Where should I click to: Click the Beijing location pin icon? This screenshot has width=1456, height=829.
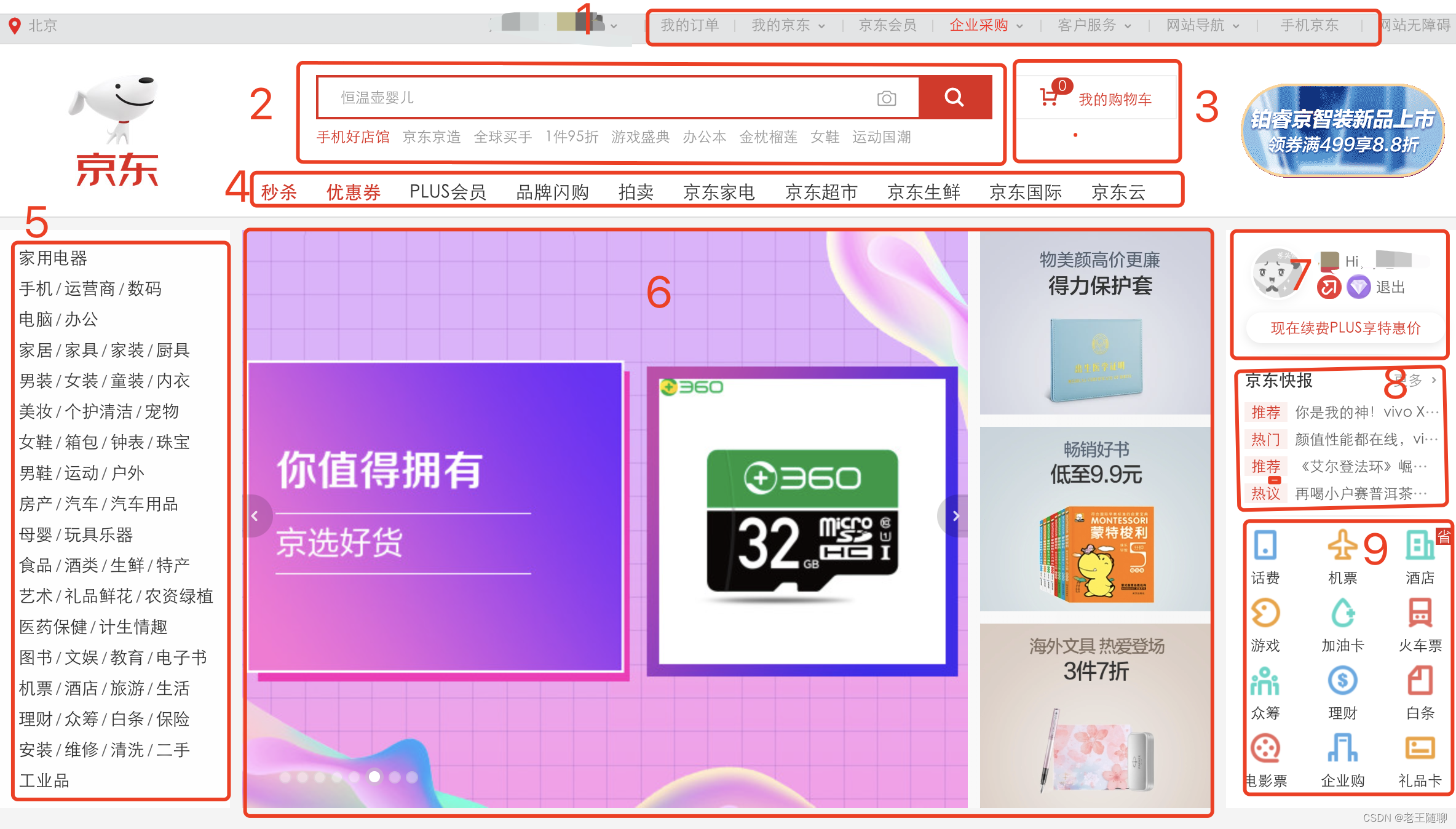(15, 26)
